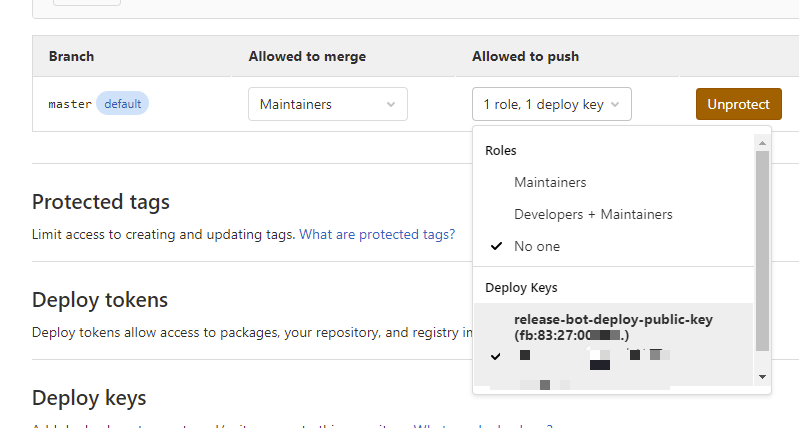This screenshot has height=428, width=799.
Task: Click the chevron arrow in the Allowed to merge selector
Action: [x=390, y=104]
